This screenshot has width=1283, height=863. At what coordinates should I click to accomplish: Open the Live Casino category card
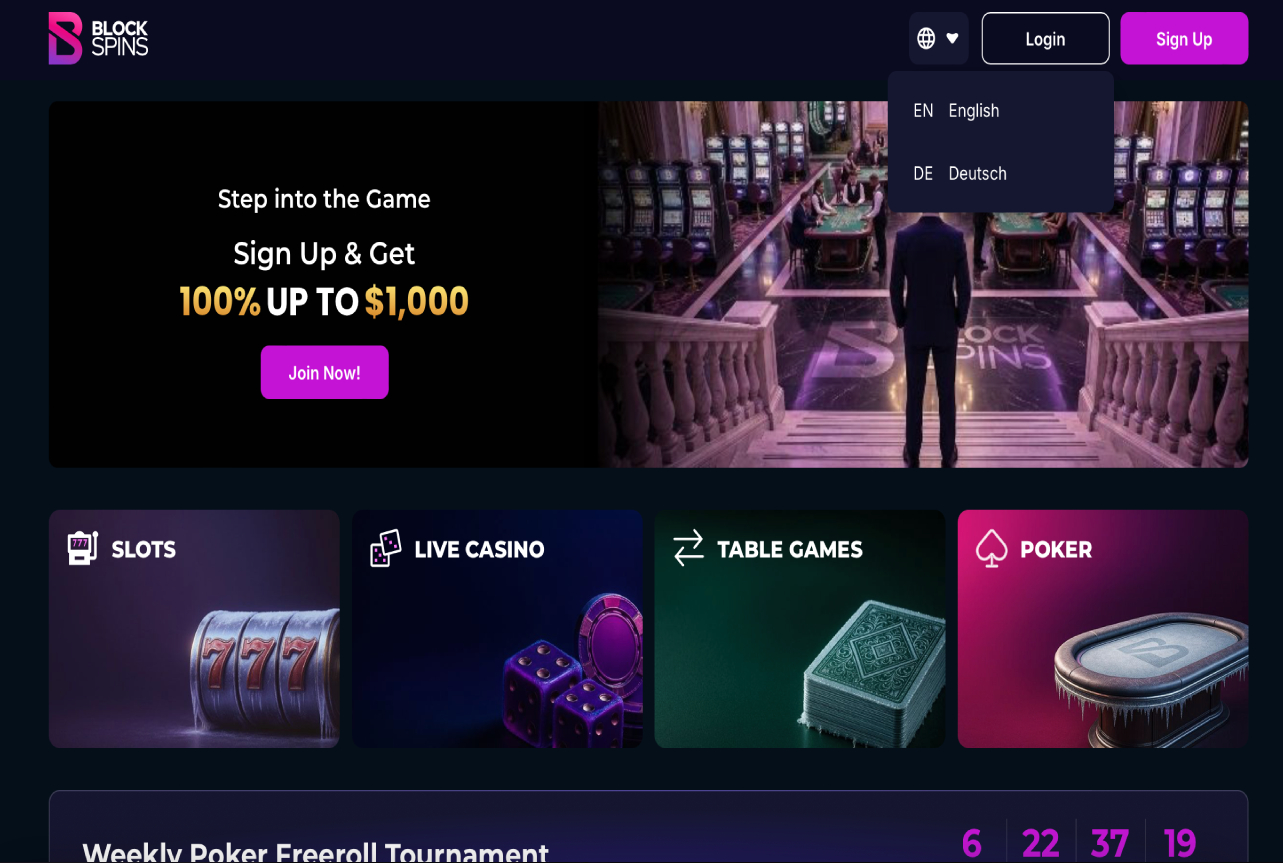click(497, 629)
